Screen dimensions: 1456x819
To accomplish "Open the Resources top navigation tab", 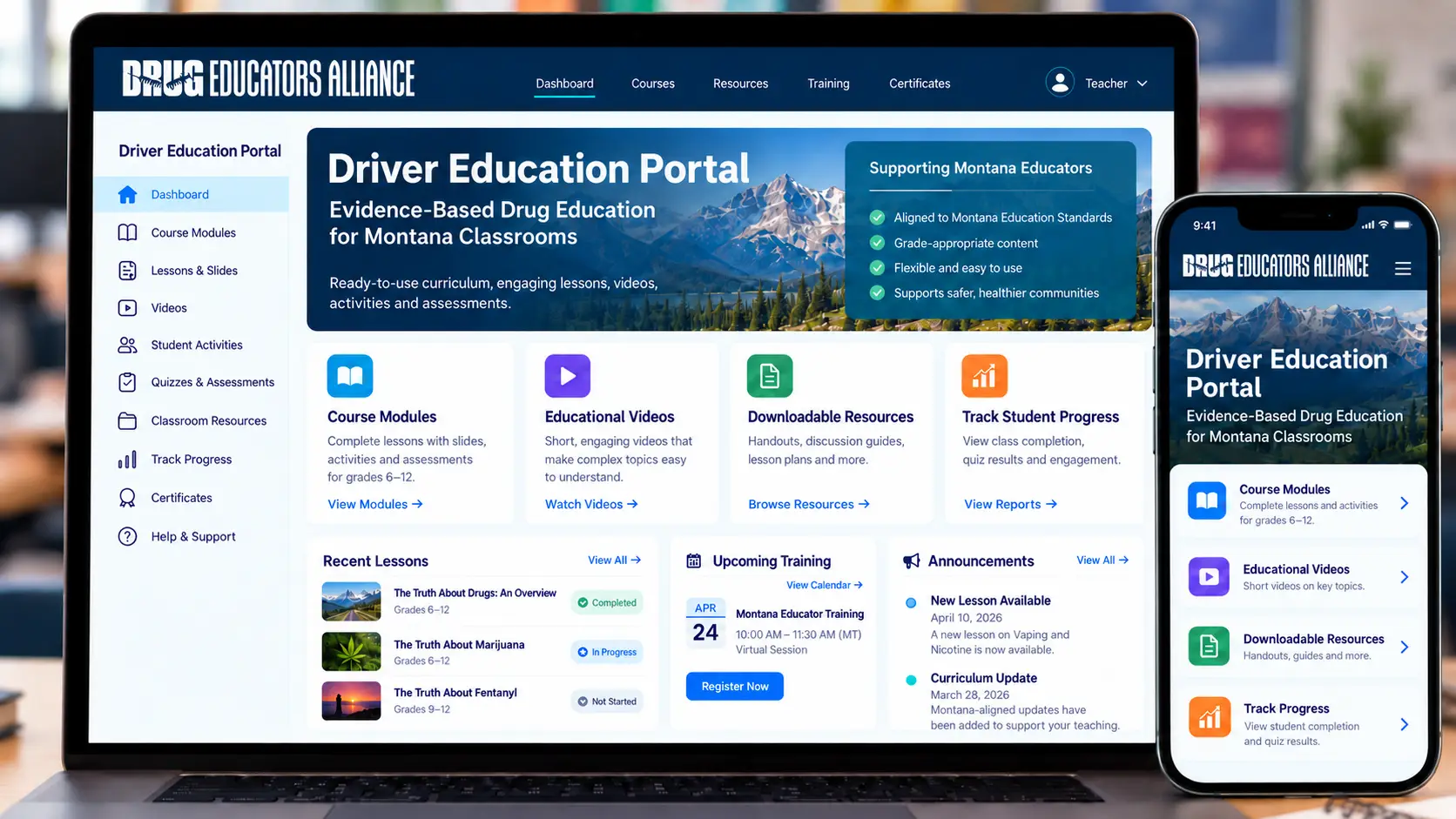I will 740,84.
